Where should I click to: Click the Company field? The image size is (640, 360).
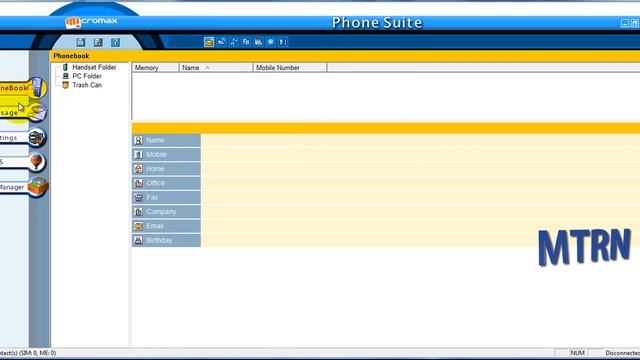click(x=420, y=211)
